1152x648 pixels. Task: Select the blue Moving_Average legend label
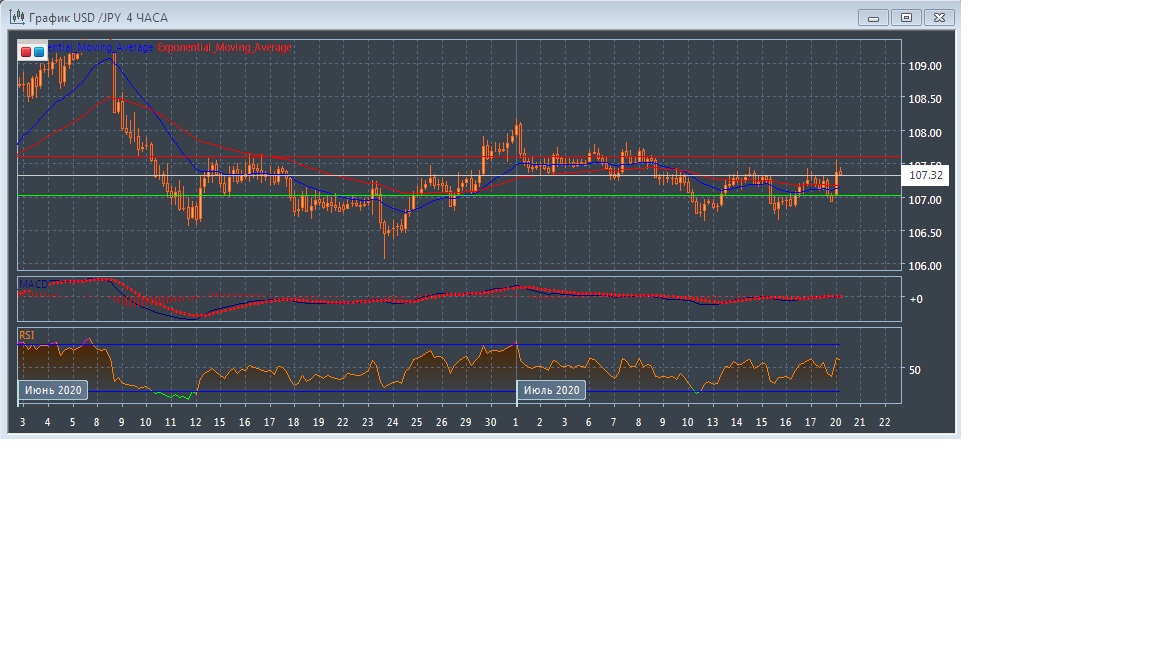pos(100,47)
